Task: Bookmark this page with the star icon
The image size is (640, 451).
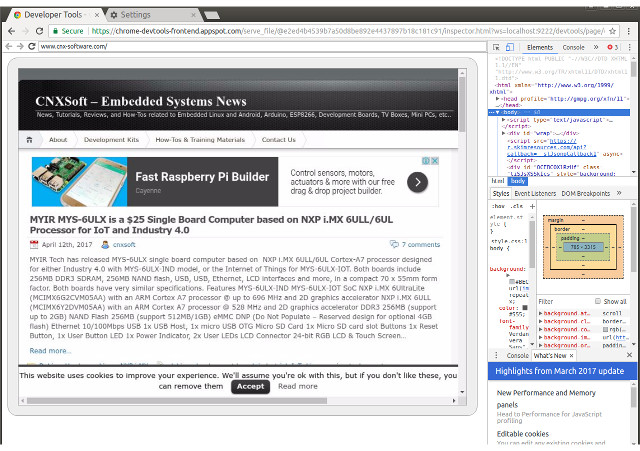Action: [x=612, y=31]
